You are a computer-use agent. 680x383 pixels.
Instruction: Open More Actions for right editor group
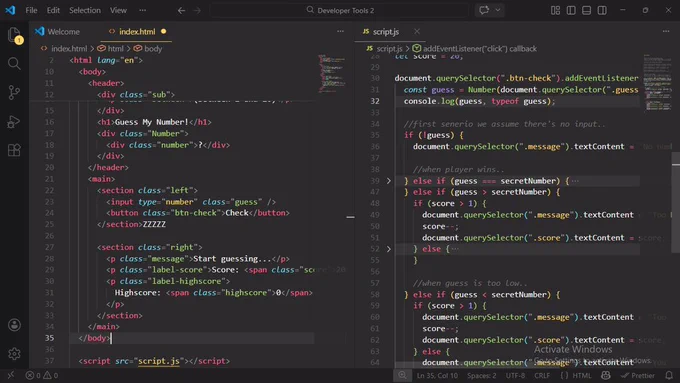pyautogui.click(x=666, y=32)
